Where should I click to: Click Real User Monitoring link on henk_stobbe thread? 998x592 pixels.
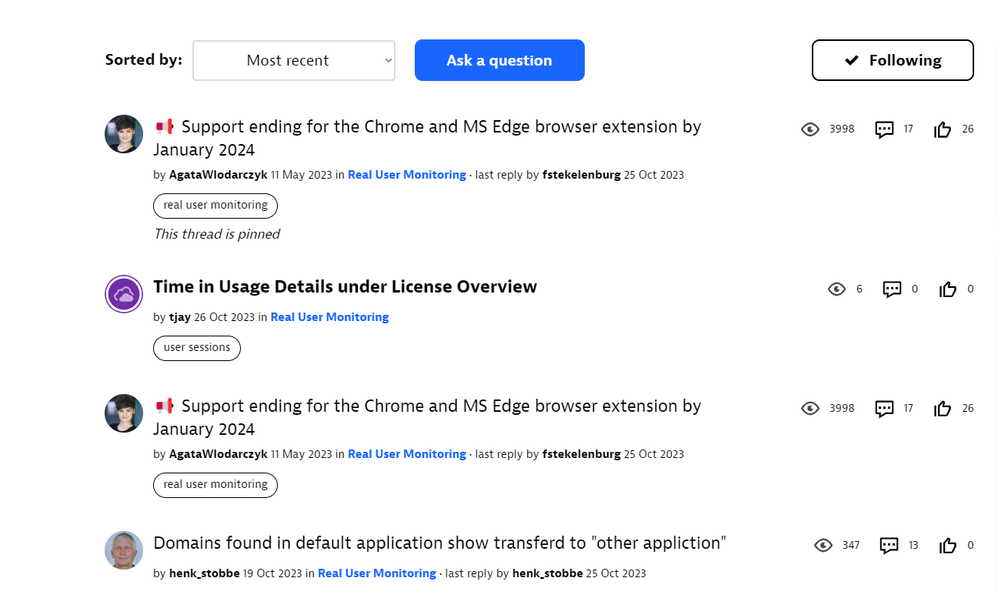377,574
